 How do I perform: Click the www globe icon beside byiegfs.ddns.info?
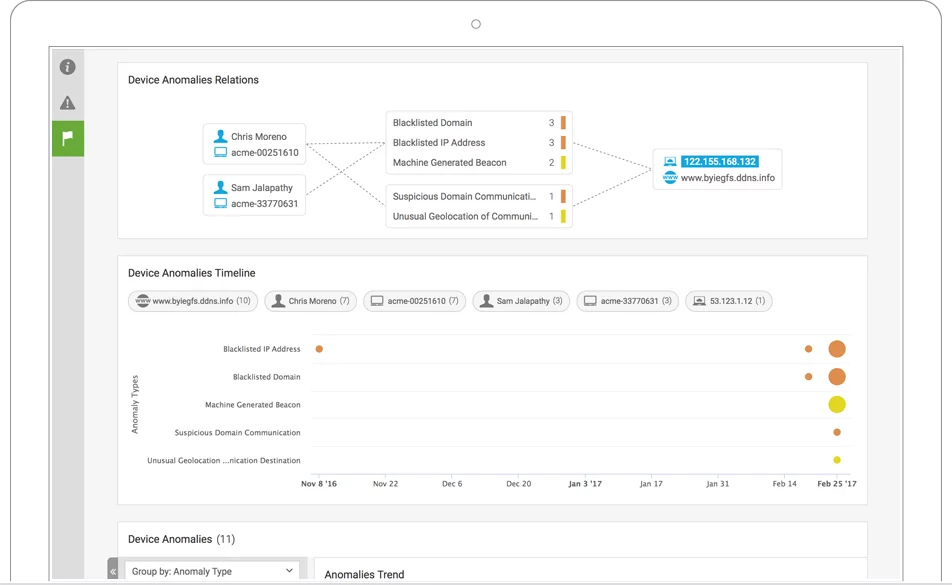(671, 178)
